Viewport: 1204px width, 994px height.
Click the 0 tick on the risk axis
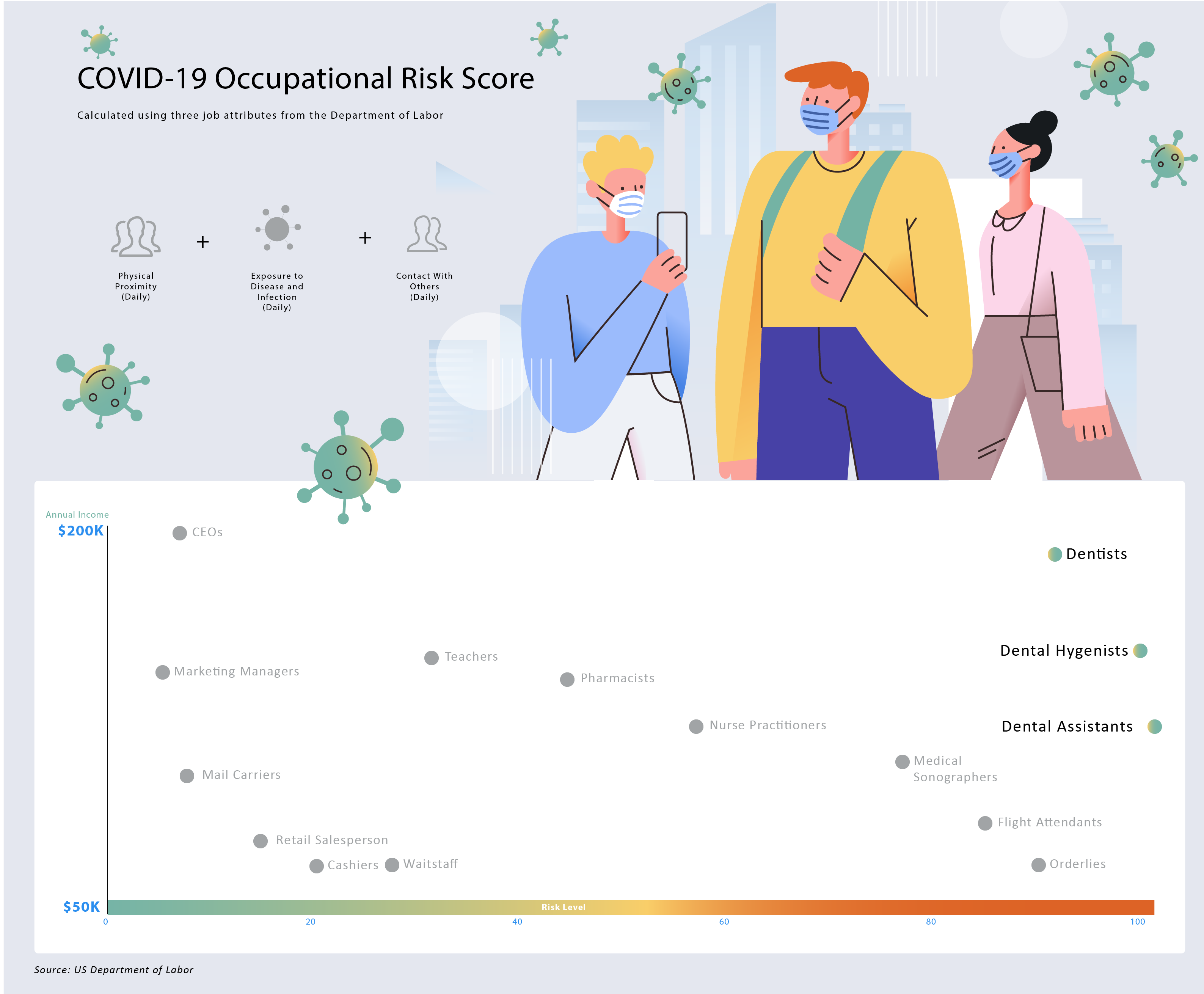[x=105, y=922]
